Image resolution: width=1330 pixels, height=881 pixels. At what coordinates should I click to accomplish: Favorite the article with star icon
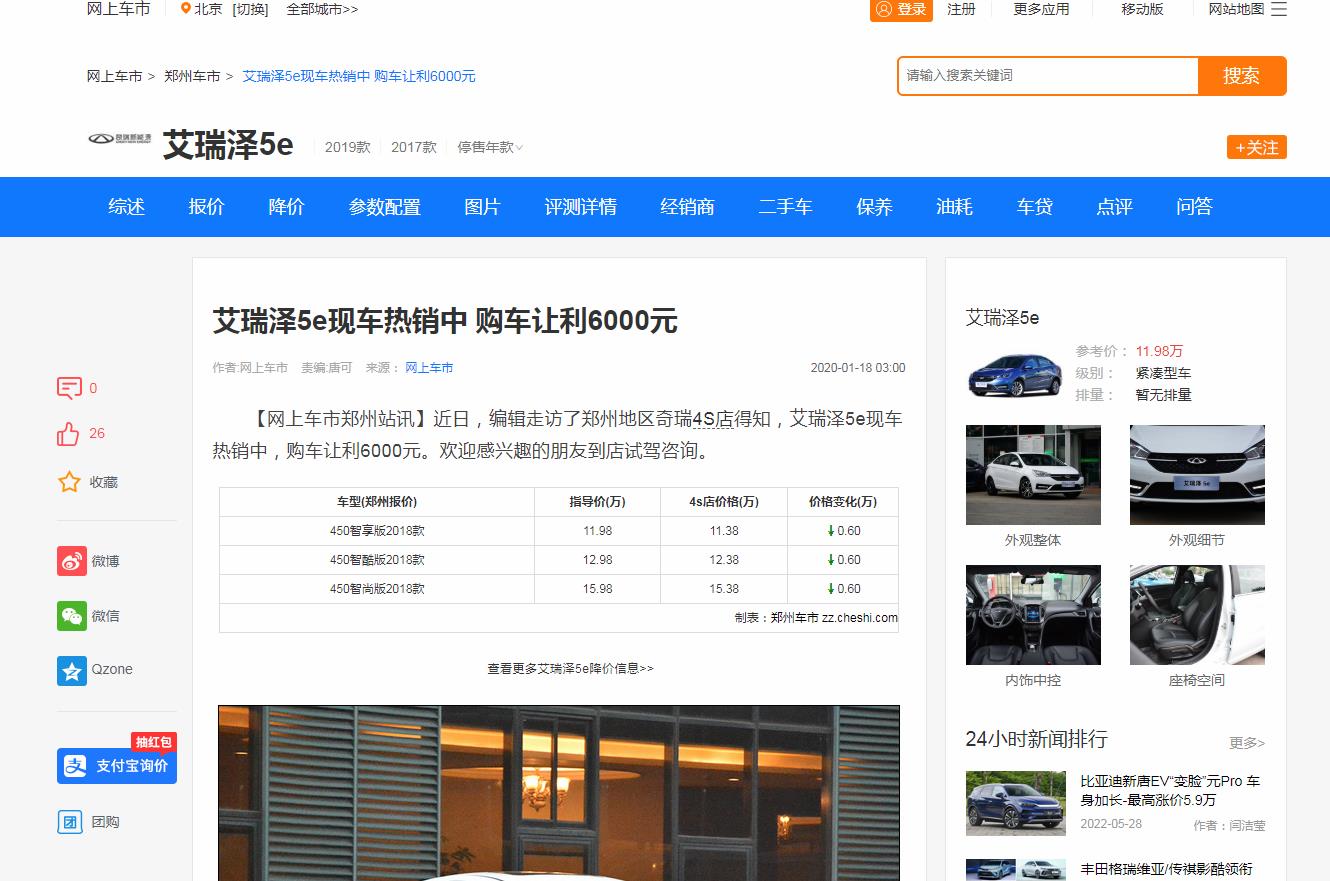[69, 482]
